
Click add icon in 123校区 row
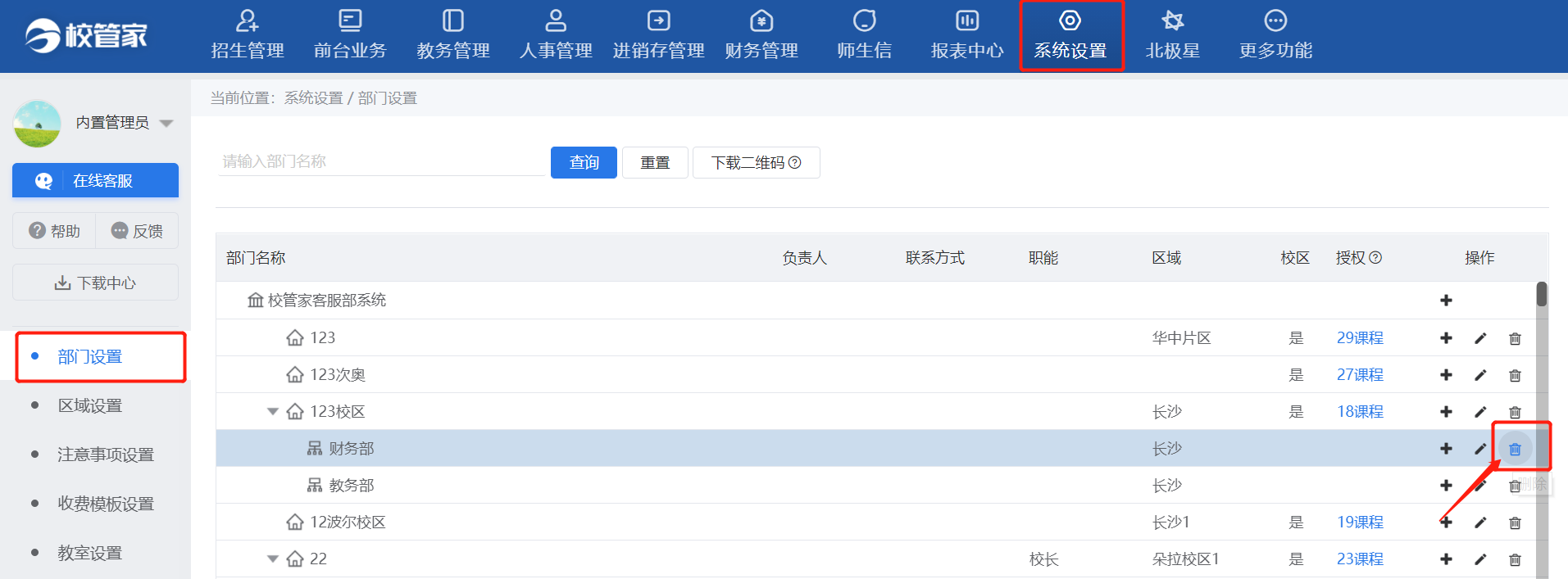coord(1446,412)
